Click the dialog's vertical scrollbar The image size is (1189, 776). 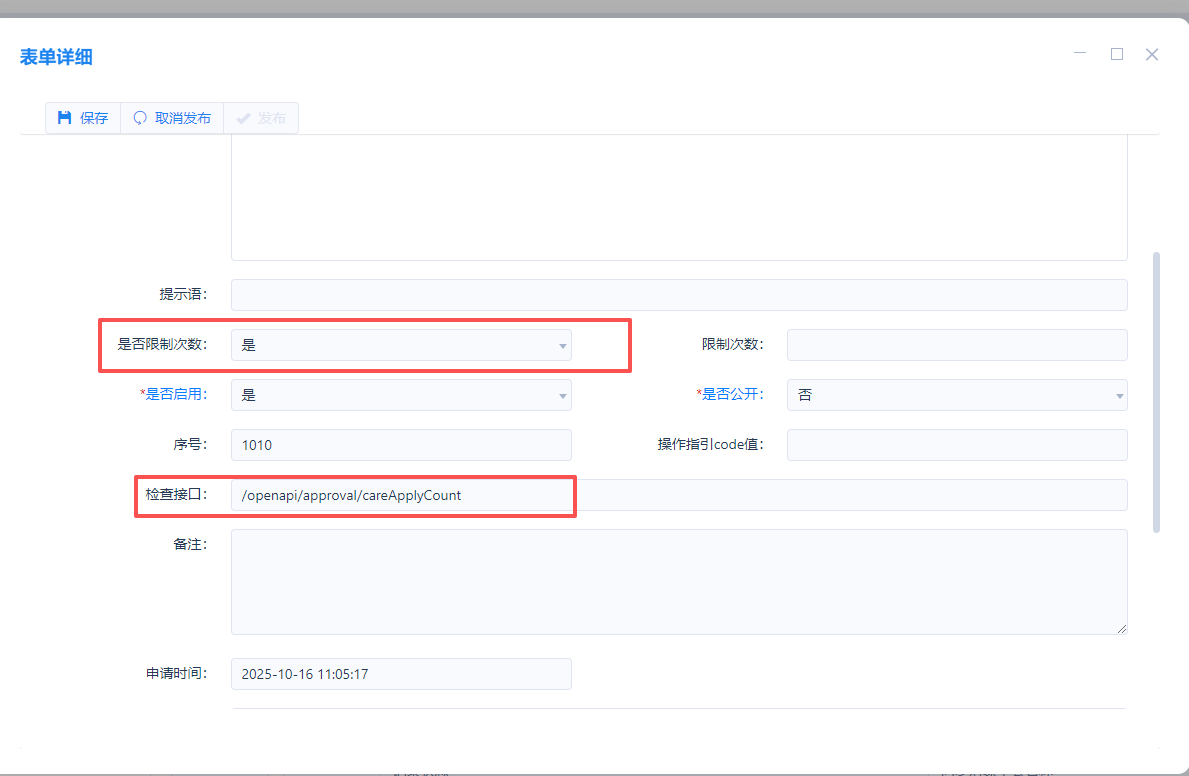pos(1156,392)
